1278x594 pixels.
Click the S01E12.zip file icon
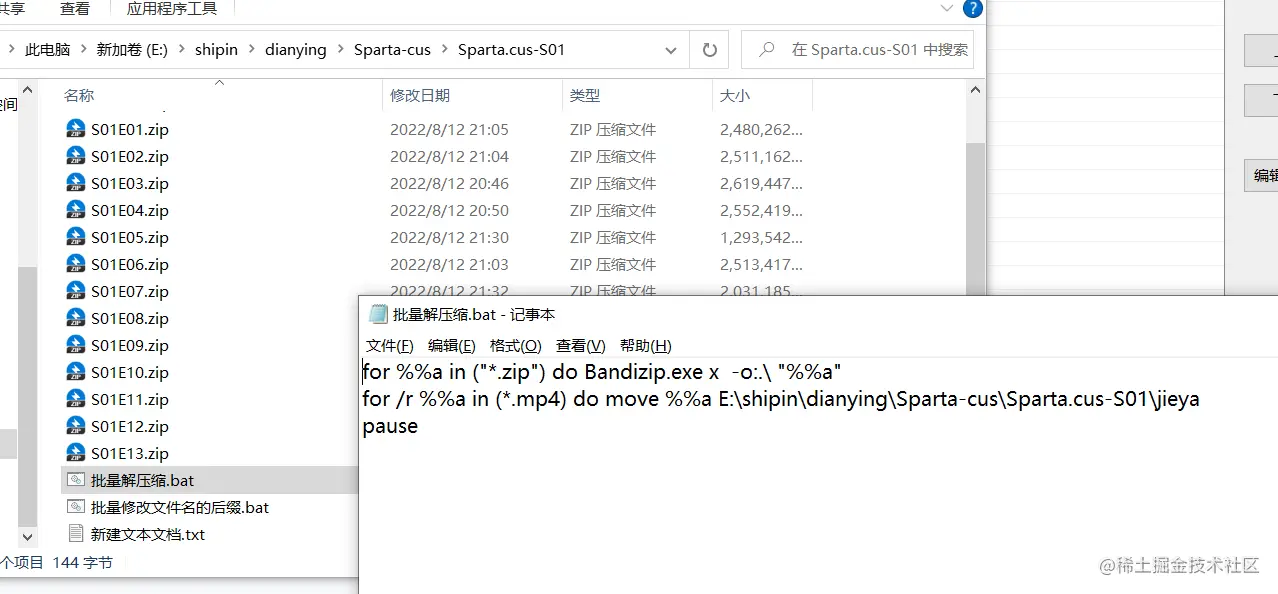pos(76,426)
